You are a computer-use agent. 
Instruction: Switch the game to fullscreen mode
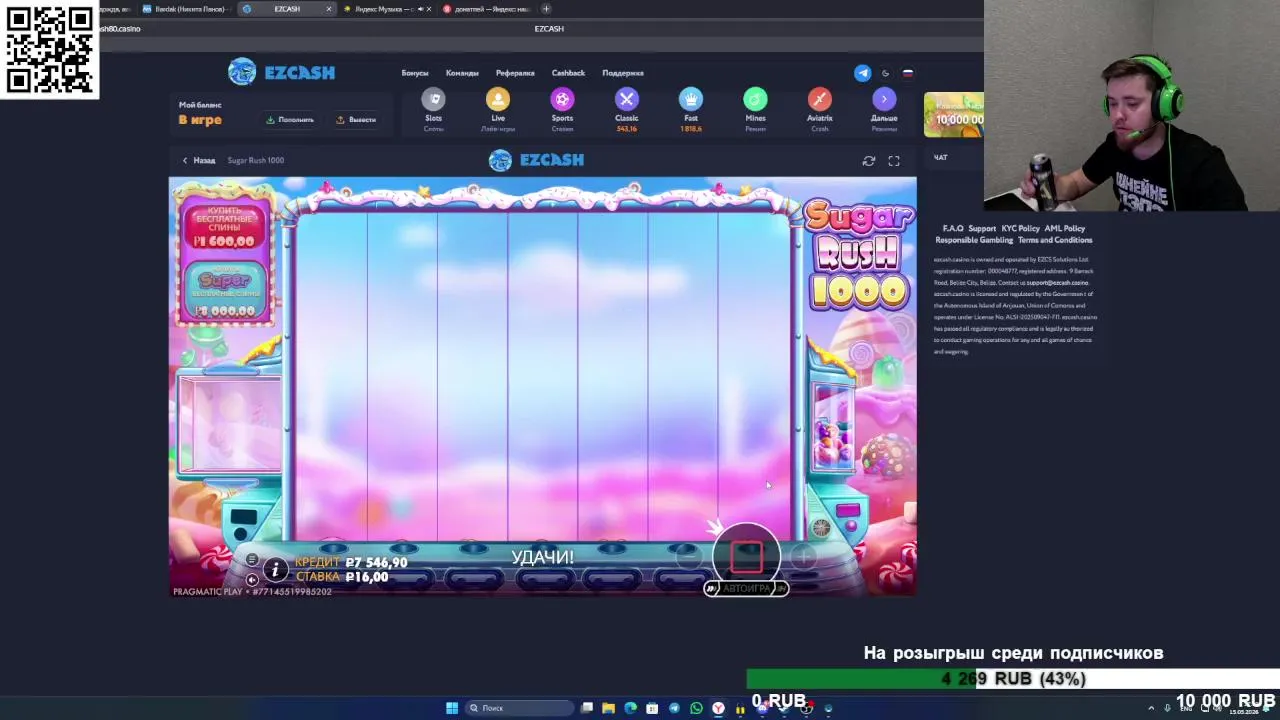point(894,160)
